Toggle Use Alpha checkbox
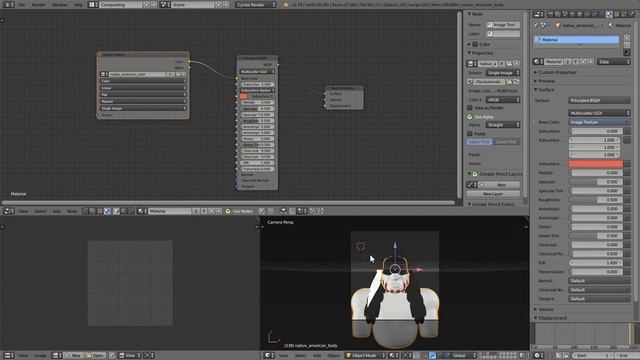 coord(470,117)
